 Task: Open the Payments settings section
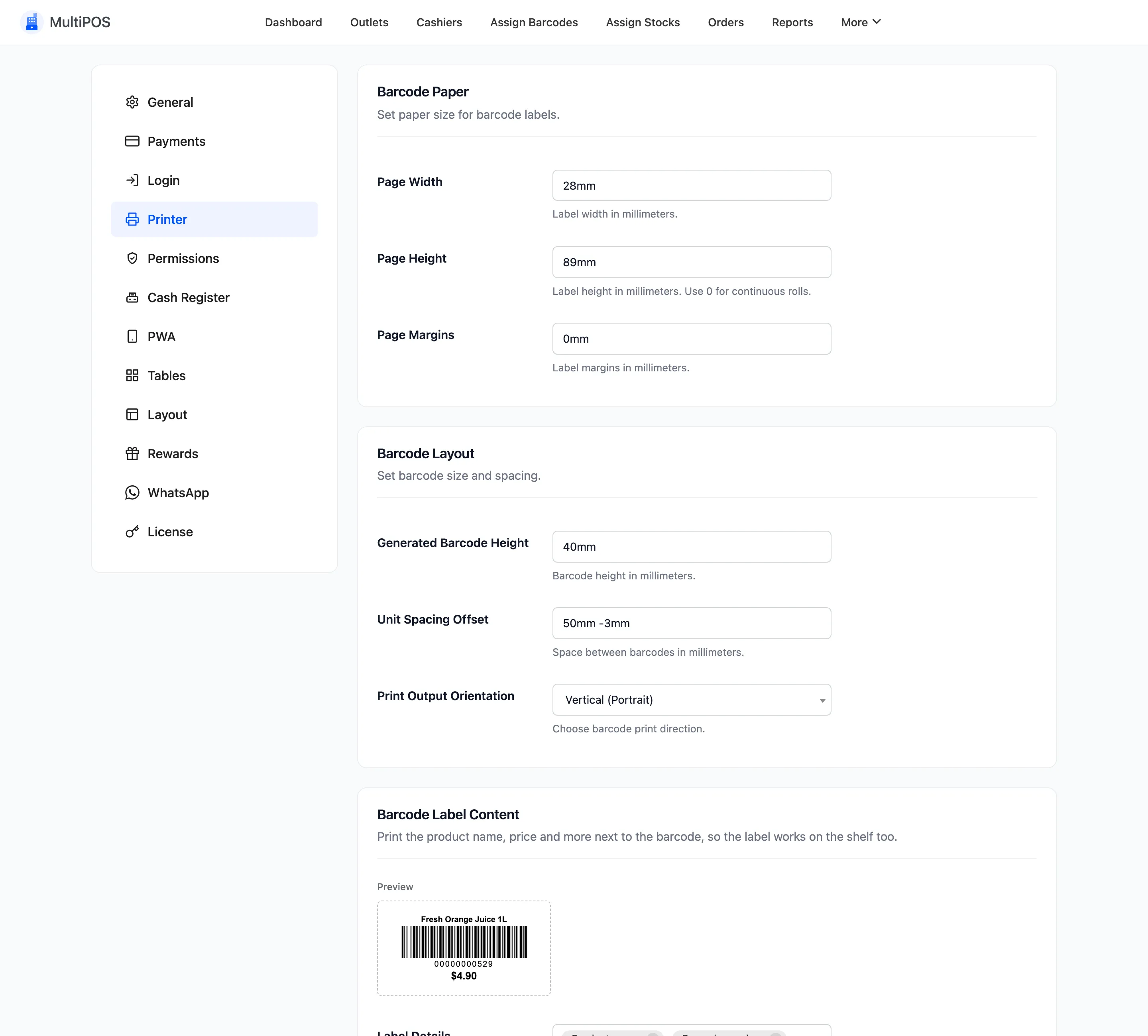(x=215, y=141)
